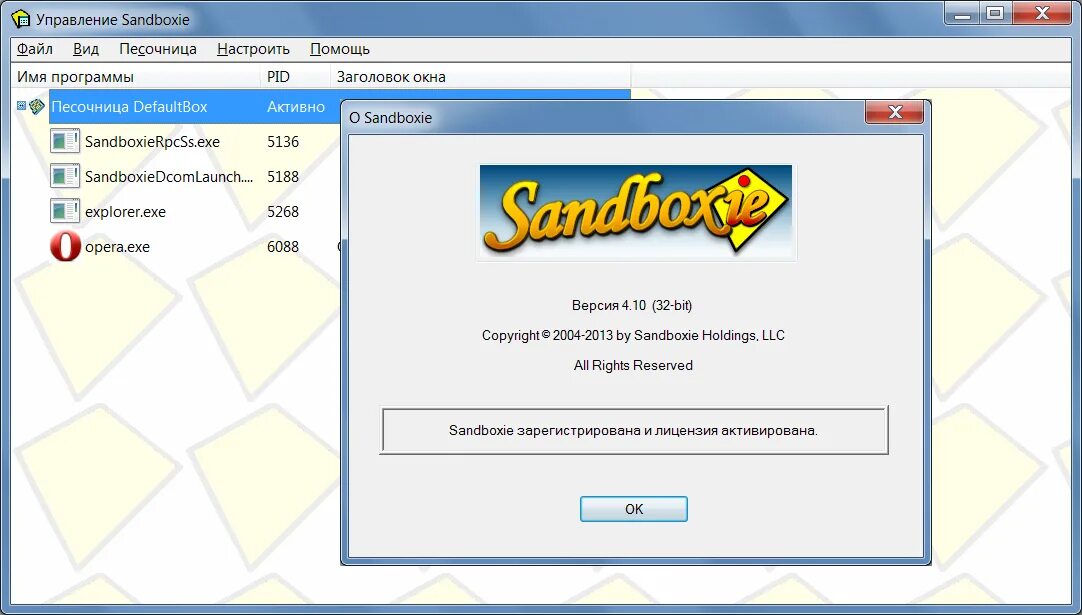Click PID value 5136
This screenshot has width=1082, height=615.
[283, 142]
